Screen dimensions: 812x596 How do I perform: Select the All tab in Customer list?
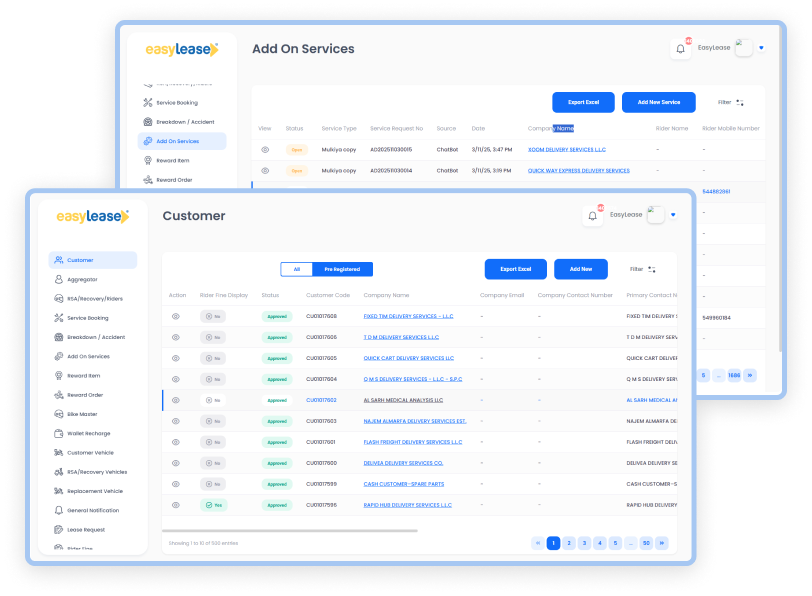(x=296, y=269)
